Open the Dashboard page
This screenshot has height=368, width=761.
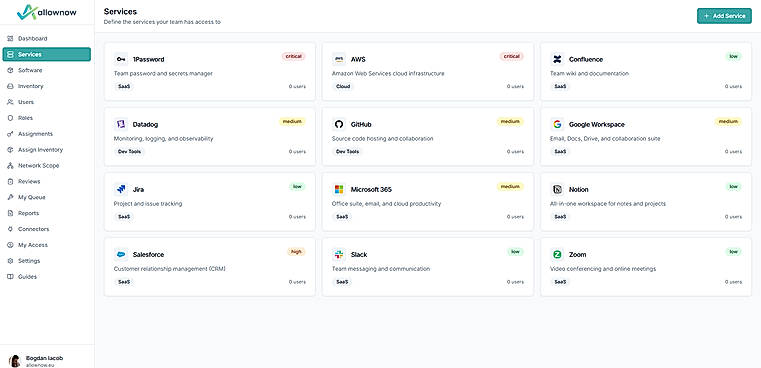47,38
